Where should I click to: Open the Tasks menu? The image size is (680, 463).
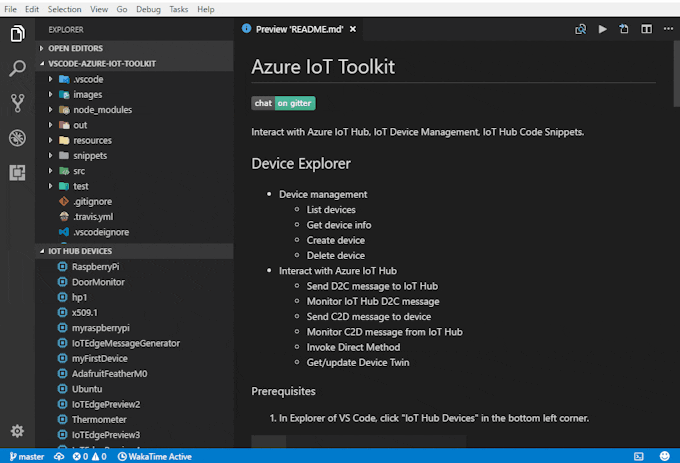pyautogui.click(x=179, y=9)
